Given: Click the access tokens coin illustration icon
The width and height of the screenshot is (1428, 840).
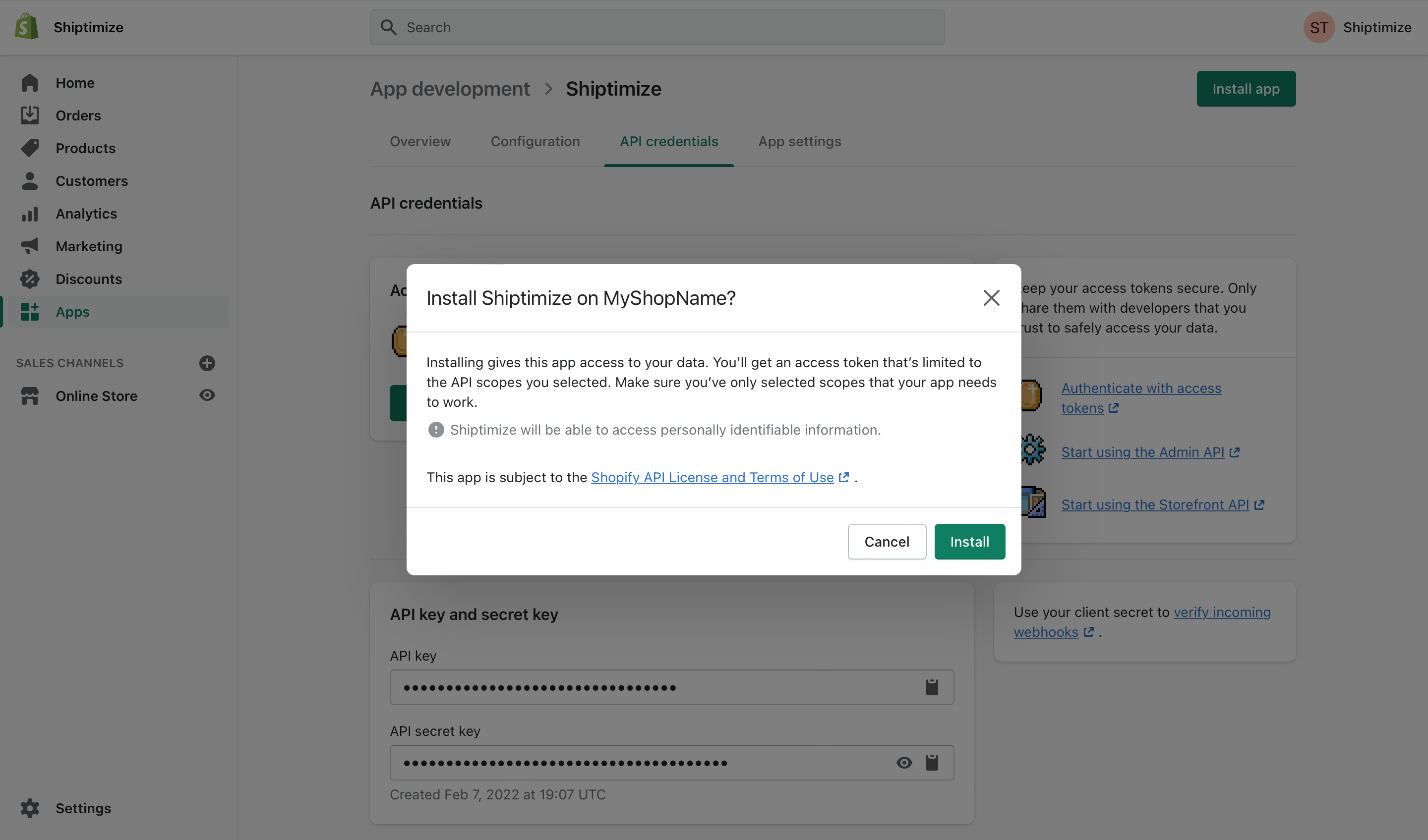Looking at the screenshot, I should tap(1031, 396).
